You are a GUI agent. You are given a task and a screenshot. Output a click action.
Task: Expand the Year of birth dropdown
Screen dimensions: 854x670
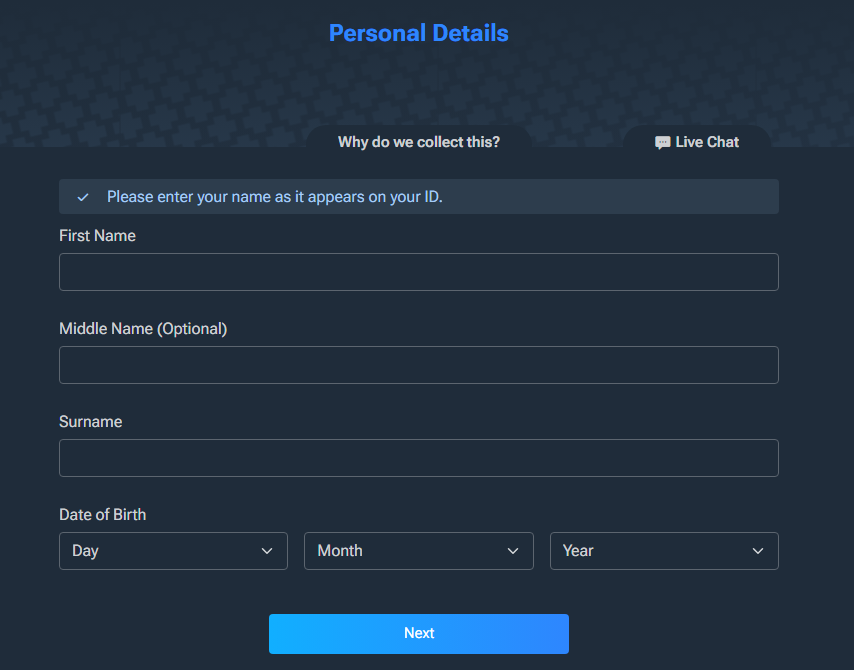pos(664,551)
